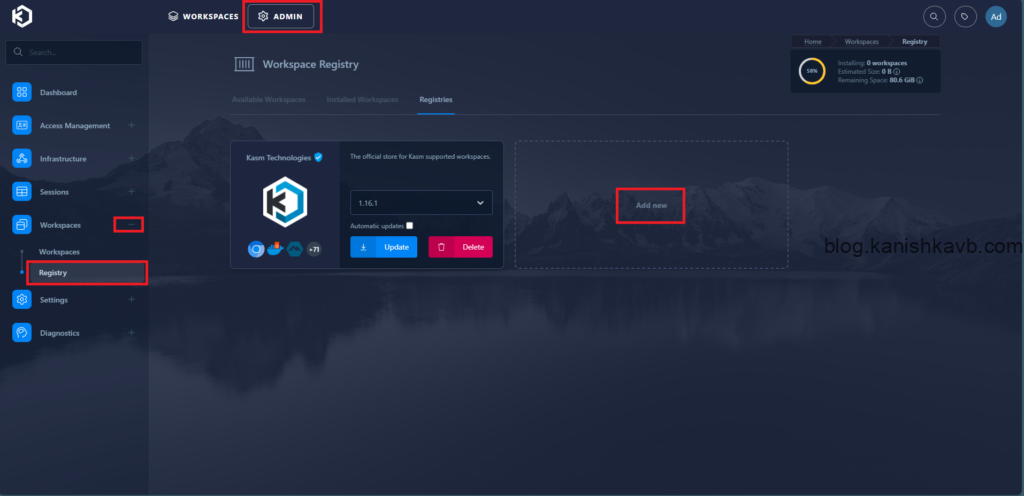
Task: Expand the Settings sidebar section
Action: (131, 299)
